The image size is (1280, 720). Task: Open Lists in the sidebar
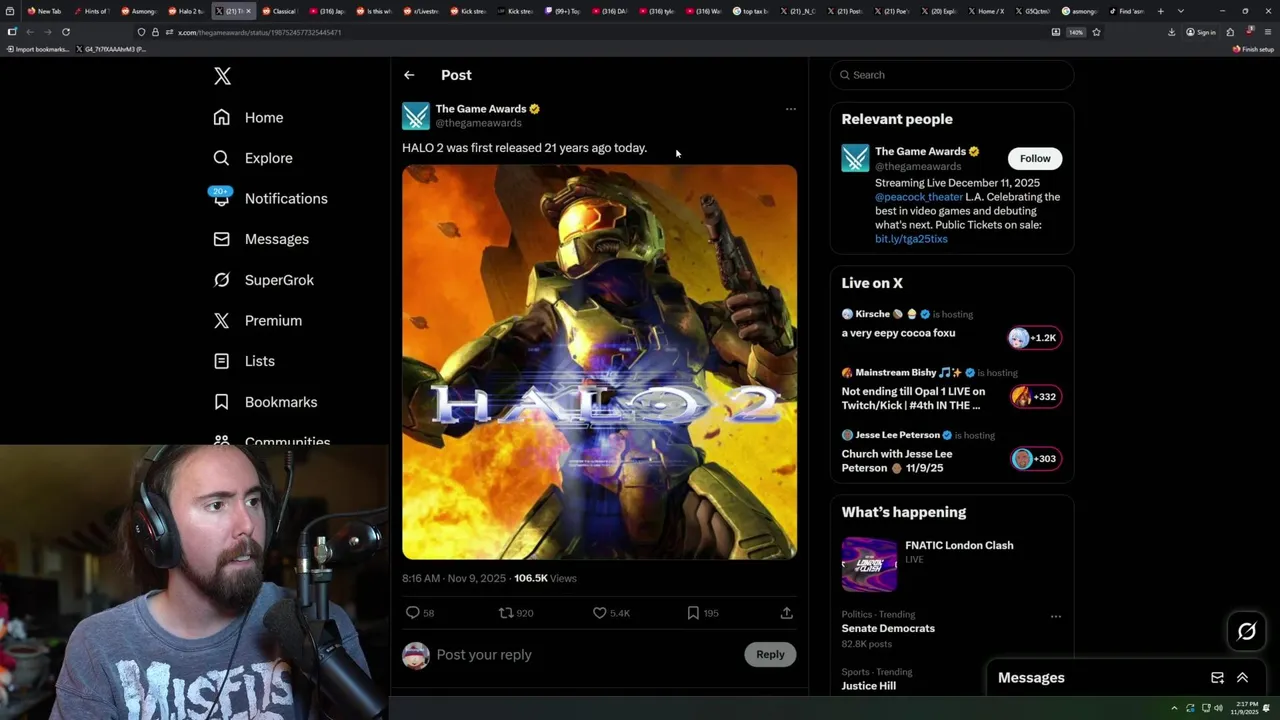(x=244, y=361)
